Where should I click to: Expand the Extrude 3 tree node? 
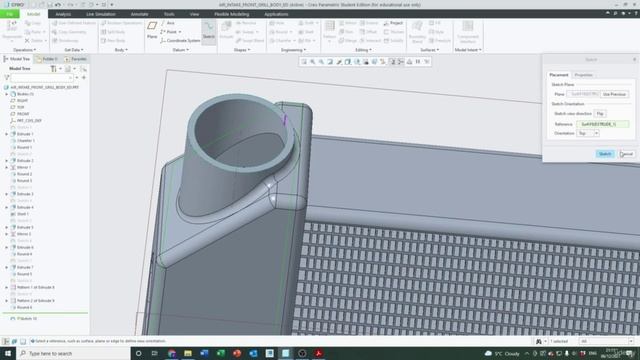(7, 194)
